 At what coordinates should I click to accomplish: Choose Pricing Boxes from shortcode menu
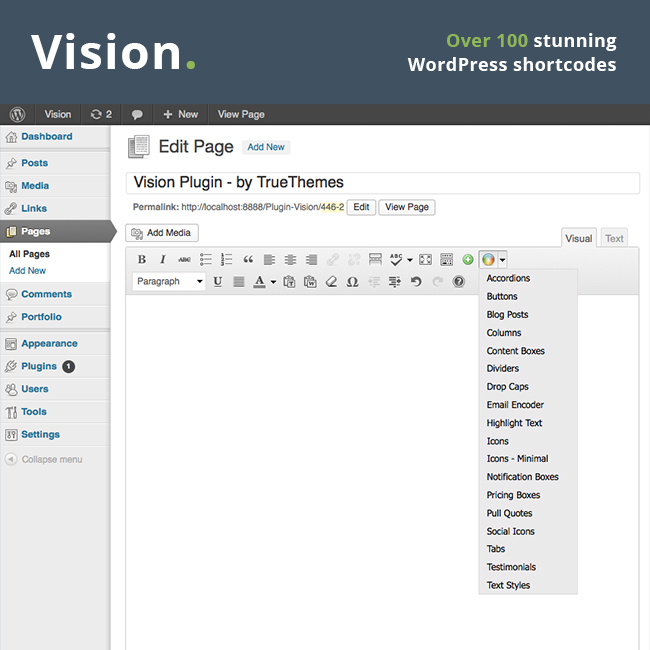click(x=513, y=495)
